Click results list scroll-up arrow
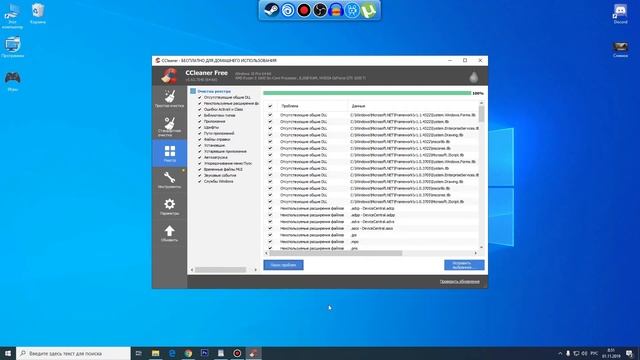The image size is (640, 360). [482, 104]
